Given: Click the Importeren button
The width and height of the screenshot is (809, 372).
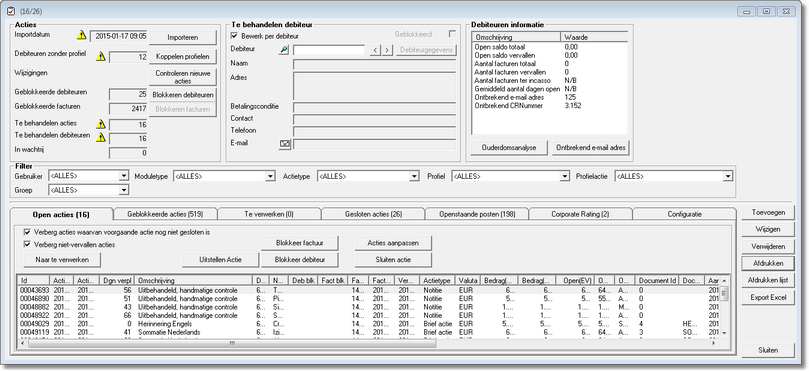Looking at the screenshot, I should [x=183, y=38].
